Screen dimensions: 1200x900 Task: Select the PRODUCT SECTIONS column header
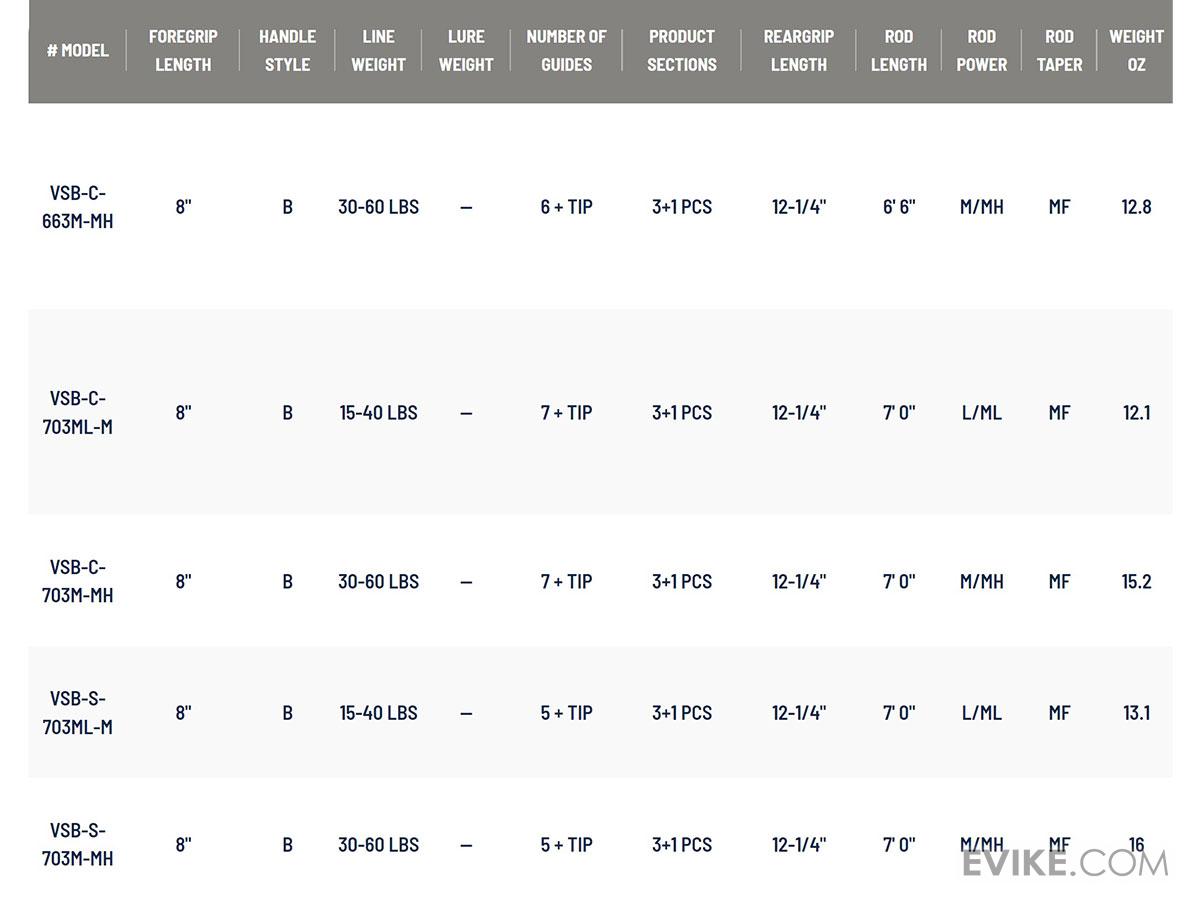point(681,50)
